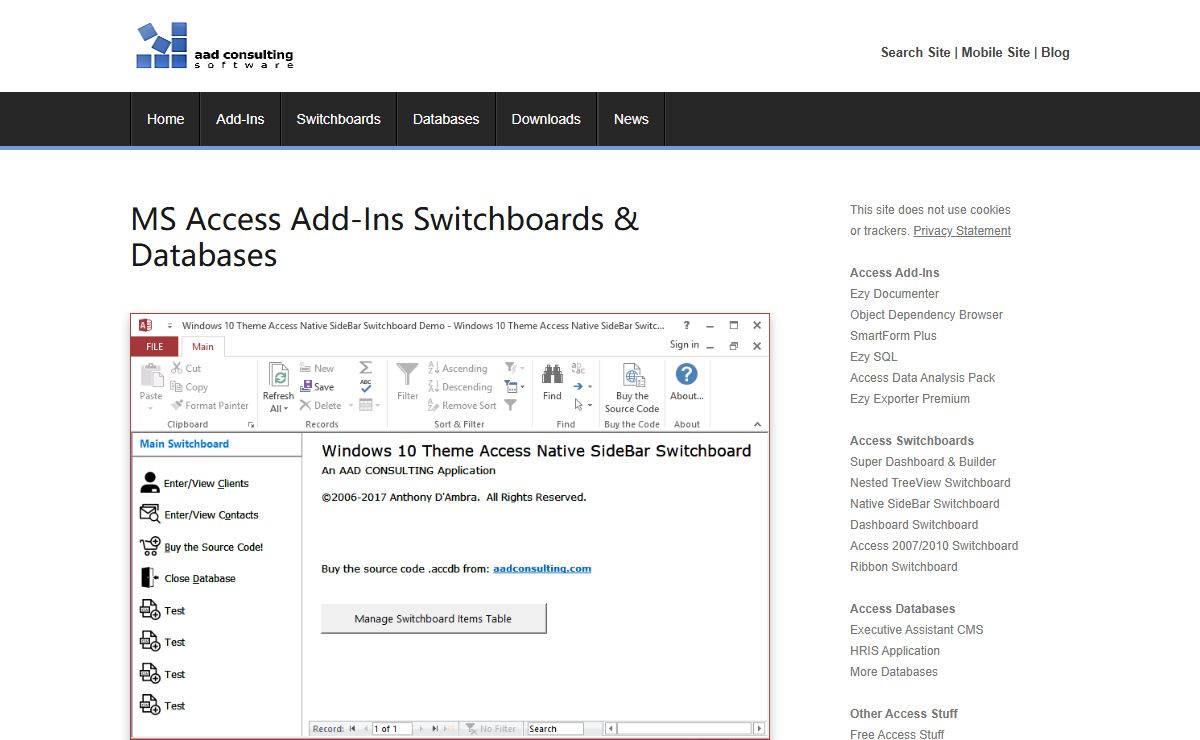1200x740 pixels.
Task: Click the No Filter indicator
Action: pyautogui.click(x=491, y=729)
